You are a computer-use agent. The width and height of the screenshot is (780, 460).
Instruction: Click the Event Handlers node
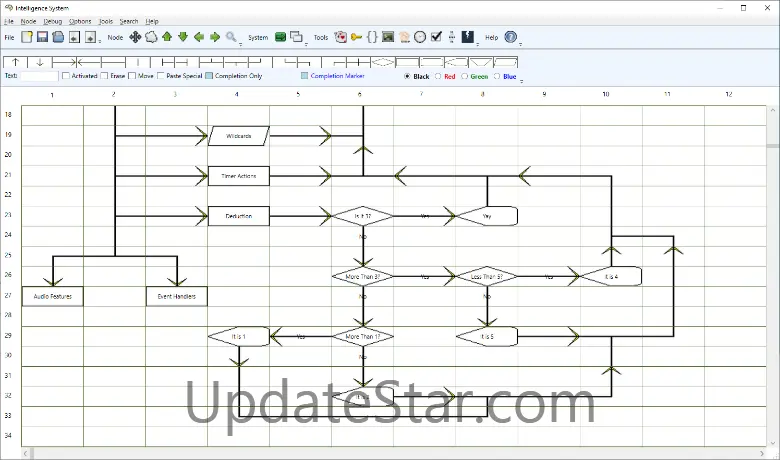tap(177, 296)
